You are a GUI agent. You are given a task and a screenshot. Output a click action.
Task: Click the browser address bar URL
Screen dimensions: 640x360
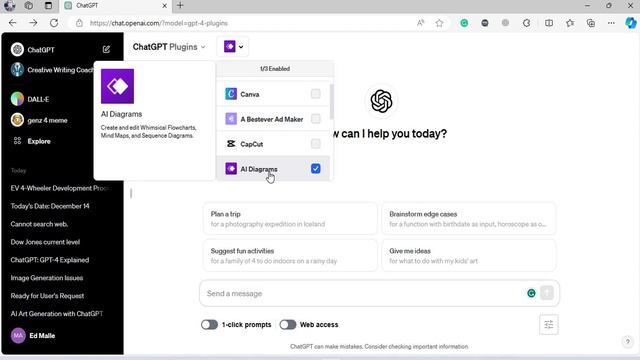coord(158,23)
